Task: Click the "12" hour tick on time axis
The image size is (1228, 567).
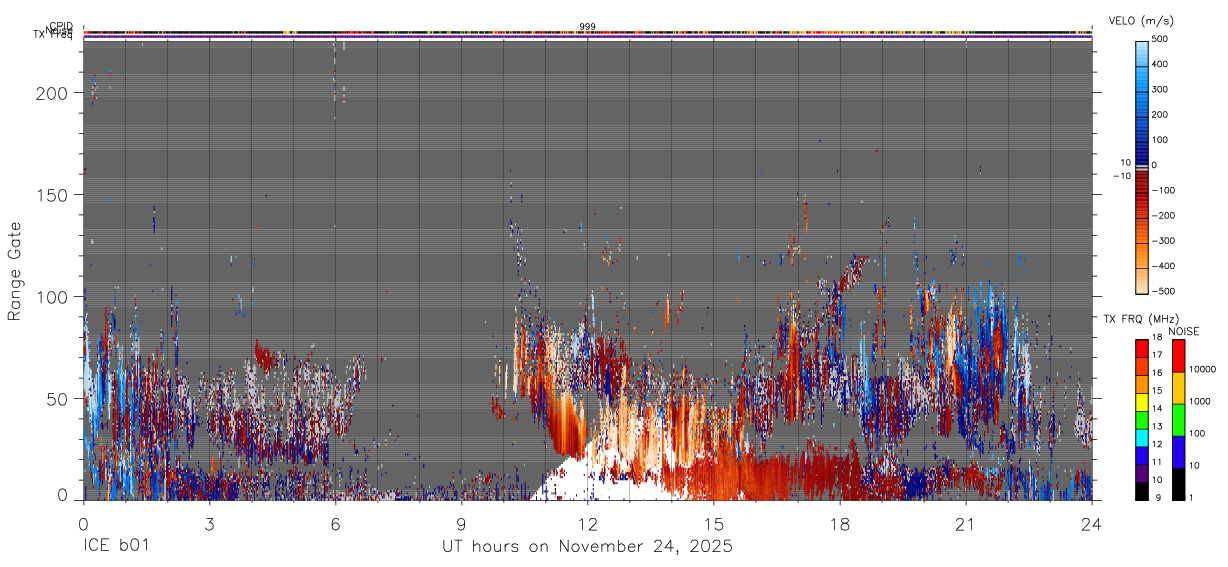Action: [588, 524]
